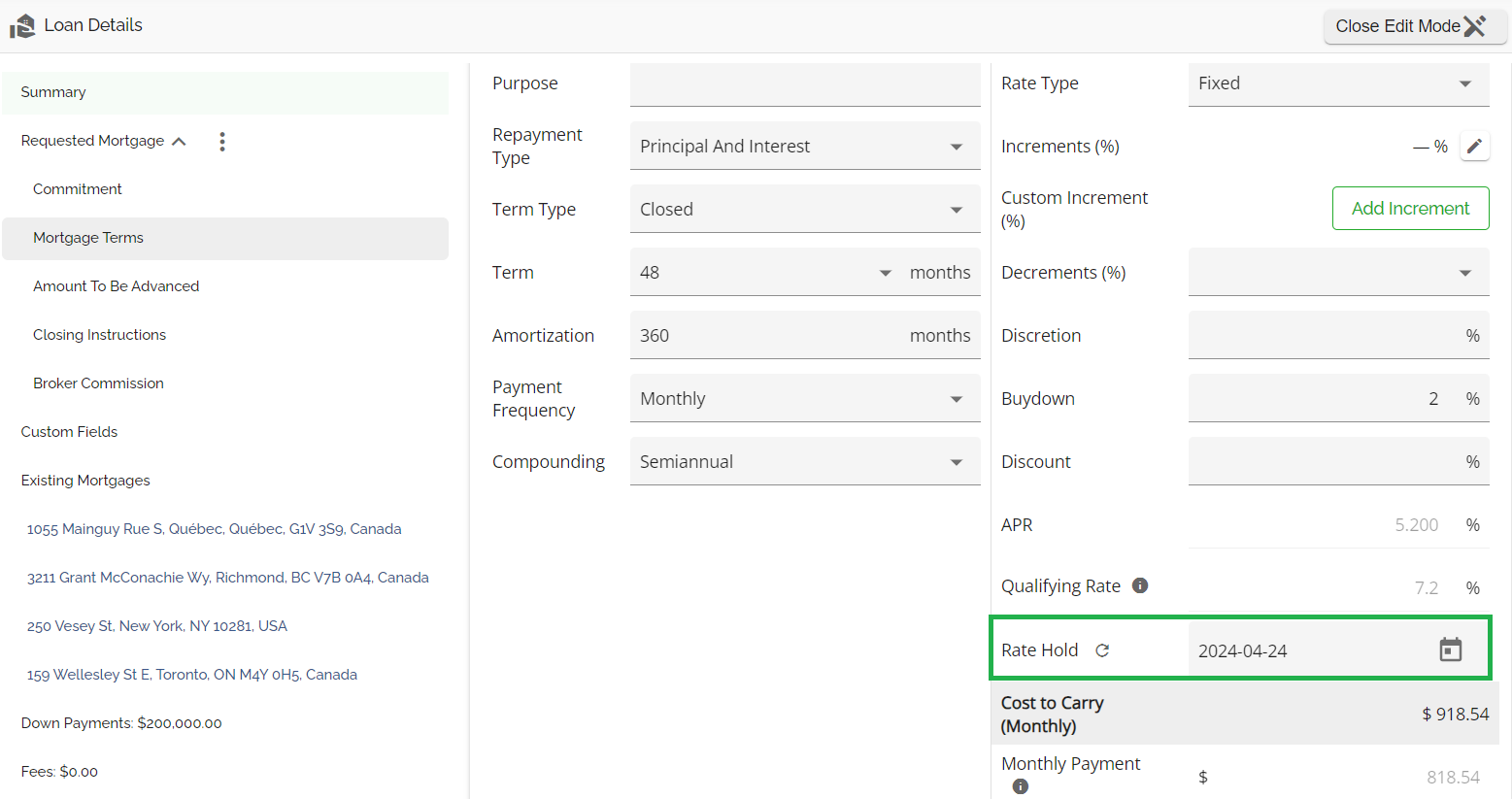Click the Add Increment button
This screenshot has width=1512, height=799.
tap(1410, 209)
